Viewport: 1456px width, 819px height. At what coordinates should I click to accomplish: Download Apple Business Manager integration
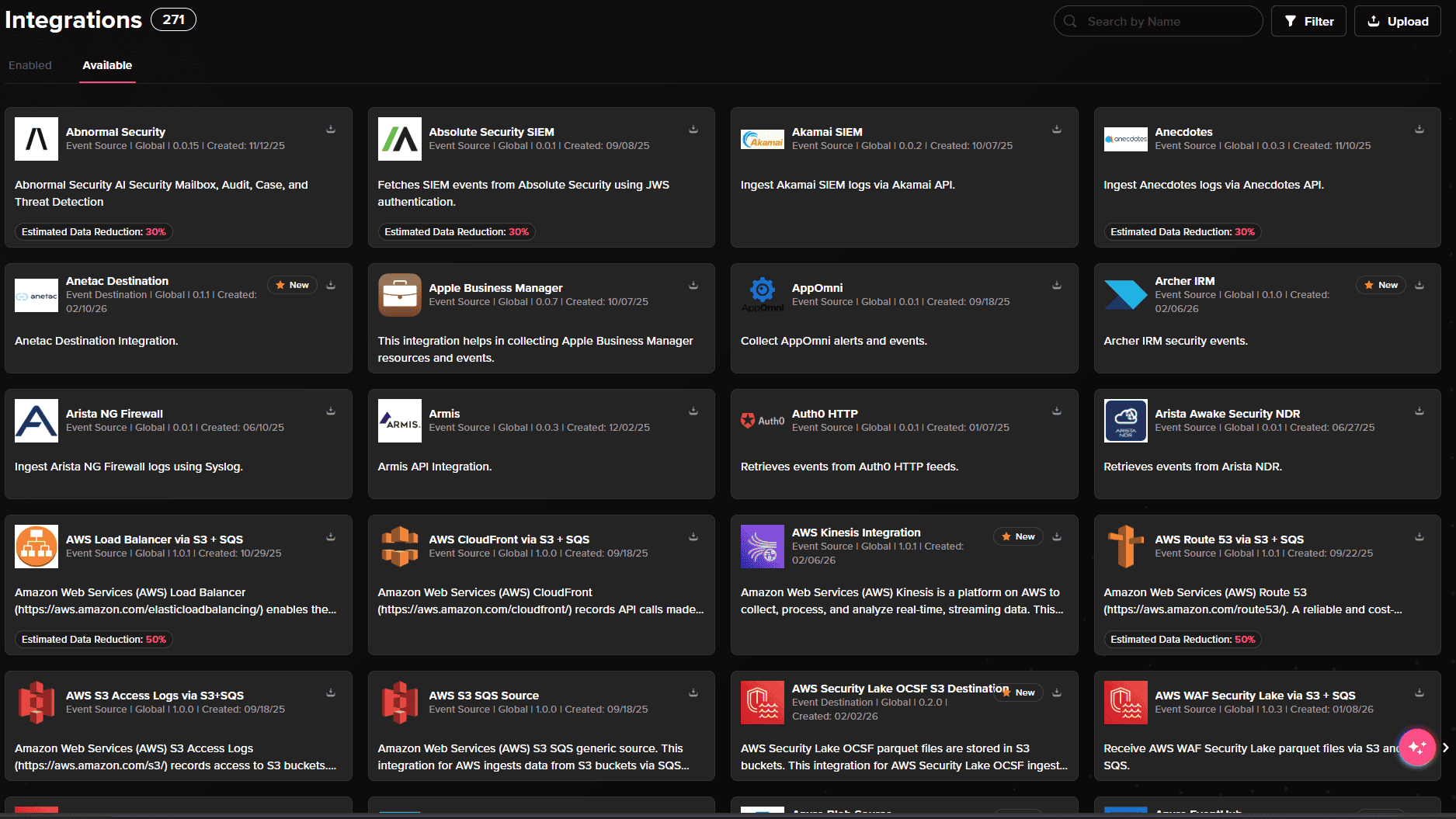tap(693, 286)
